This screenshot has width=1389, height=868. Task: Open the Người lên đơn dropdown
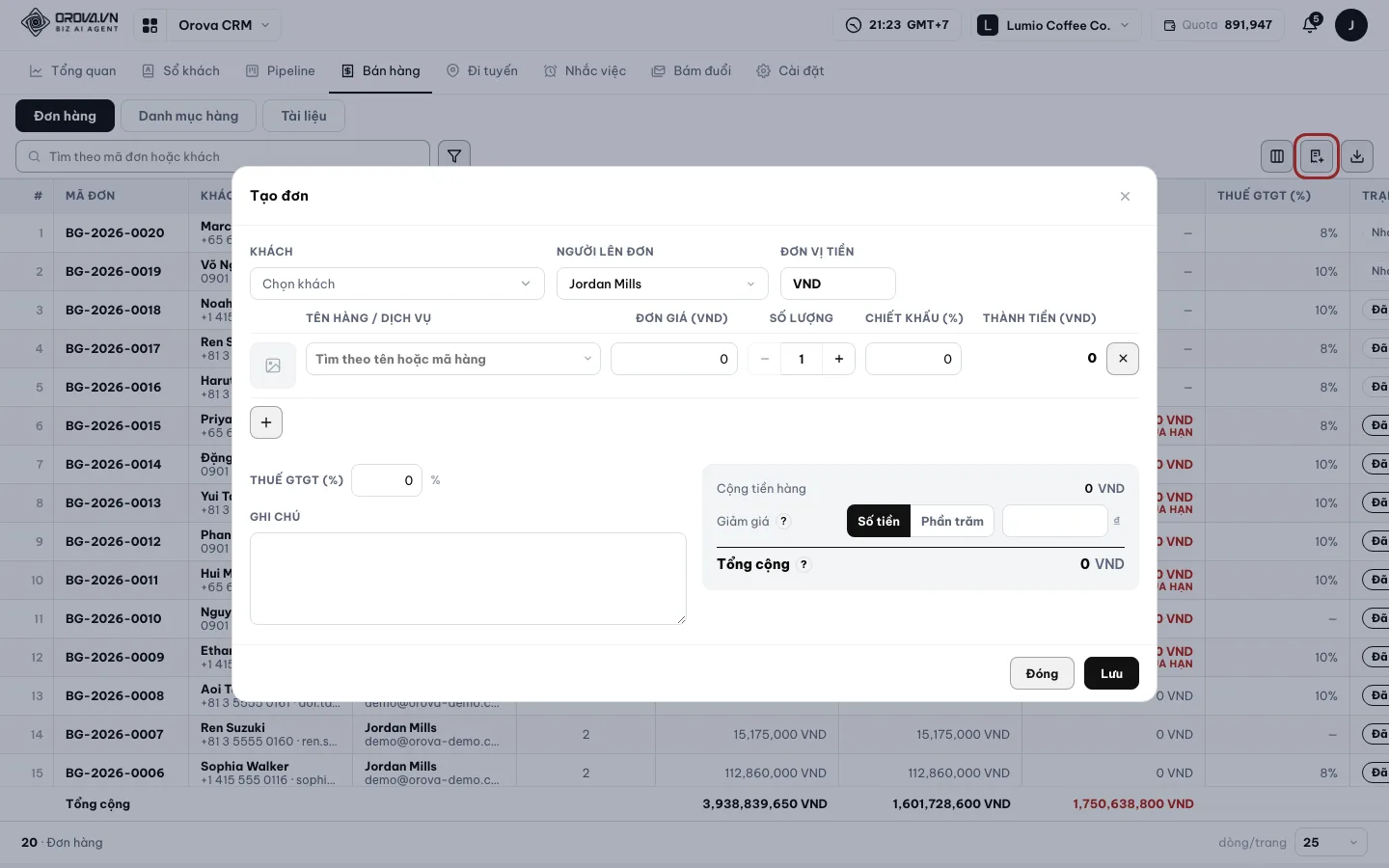663,284
